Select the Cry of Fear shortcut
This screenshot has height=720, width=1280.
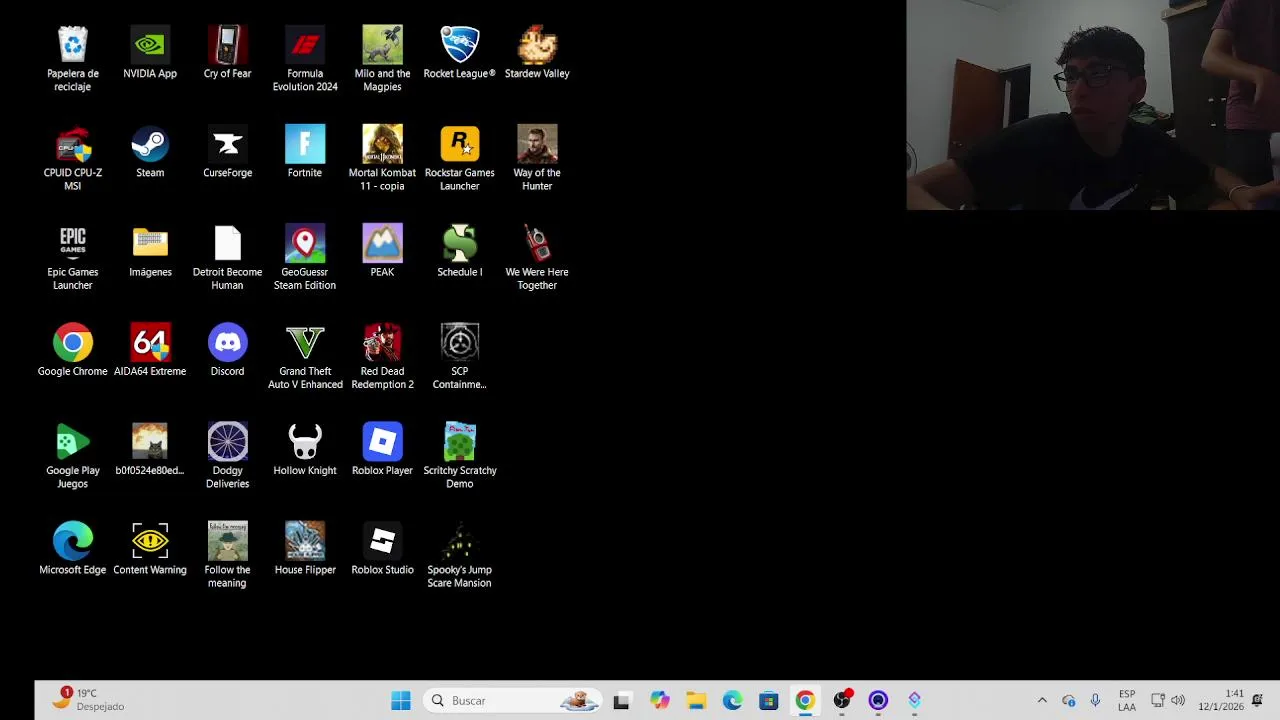[227, 52]
